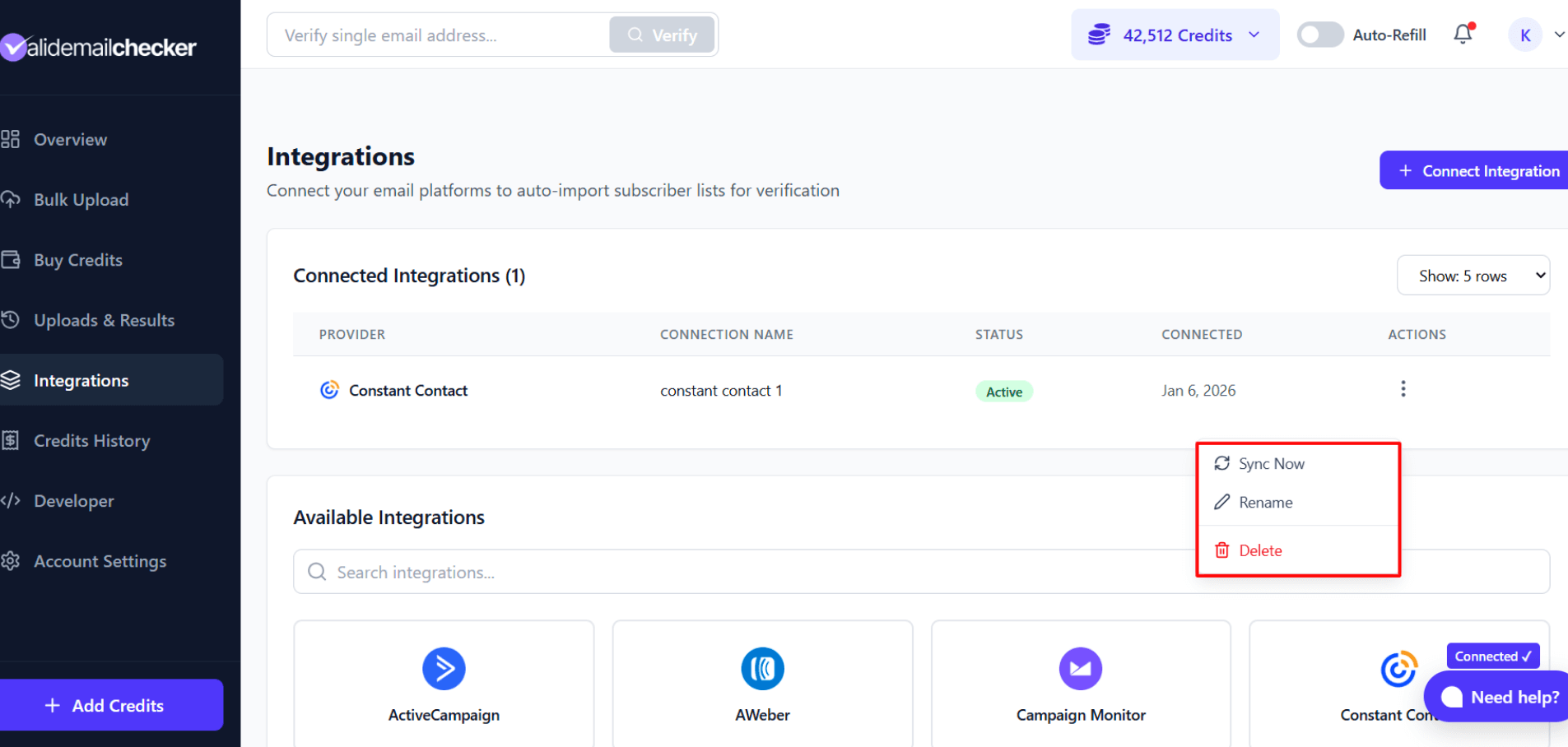
Task: Open the actions menu for constant contact 1
Action: [1403, 388]
